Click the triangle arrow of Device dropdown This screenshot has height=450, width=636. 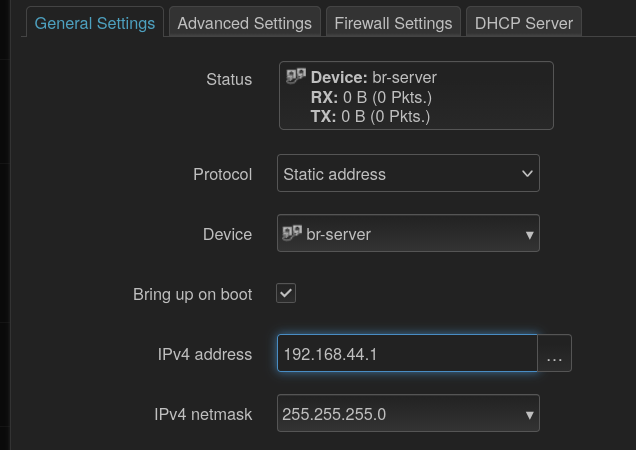click(529, 235)
